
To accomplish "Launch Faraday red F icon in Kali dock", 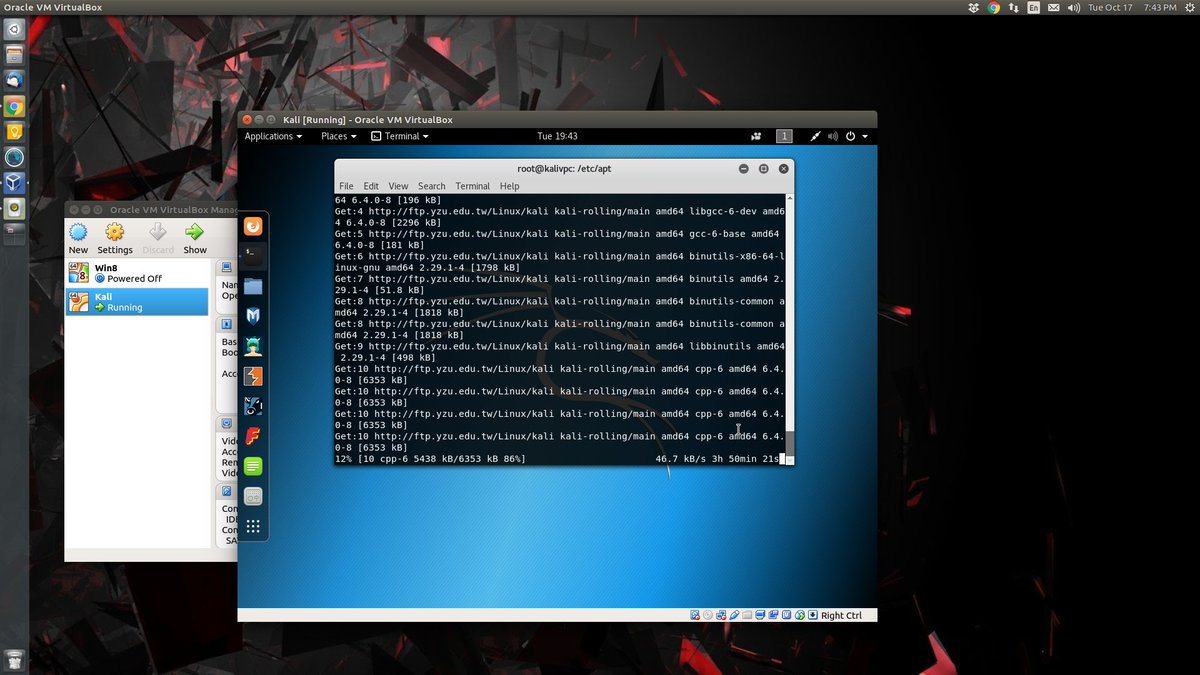I will click(253, 436).
